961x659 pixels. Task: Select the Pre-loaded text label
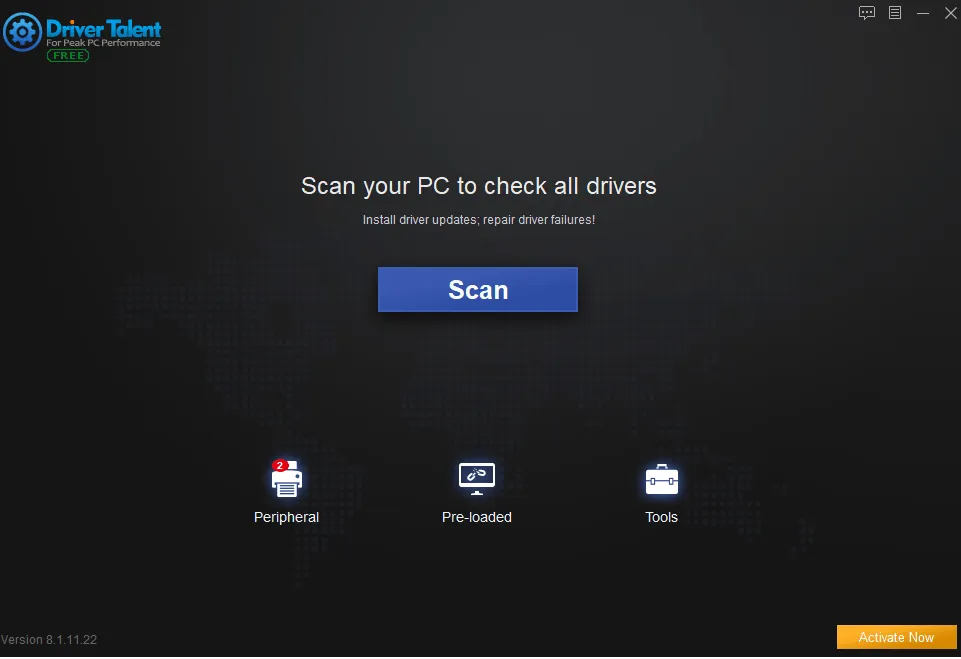tap(477, 517)
